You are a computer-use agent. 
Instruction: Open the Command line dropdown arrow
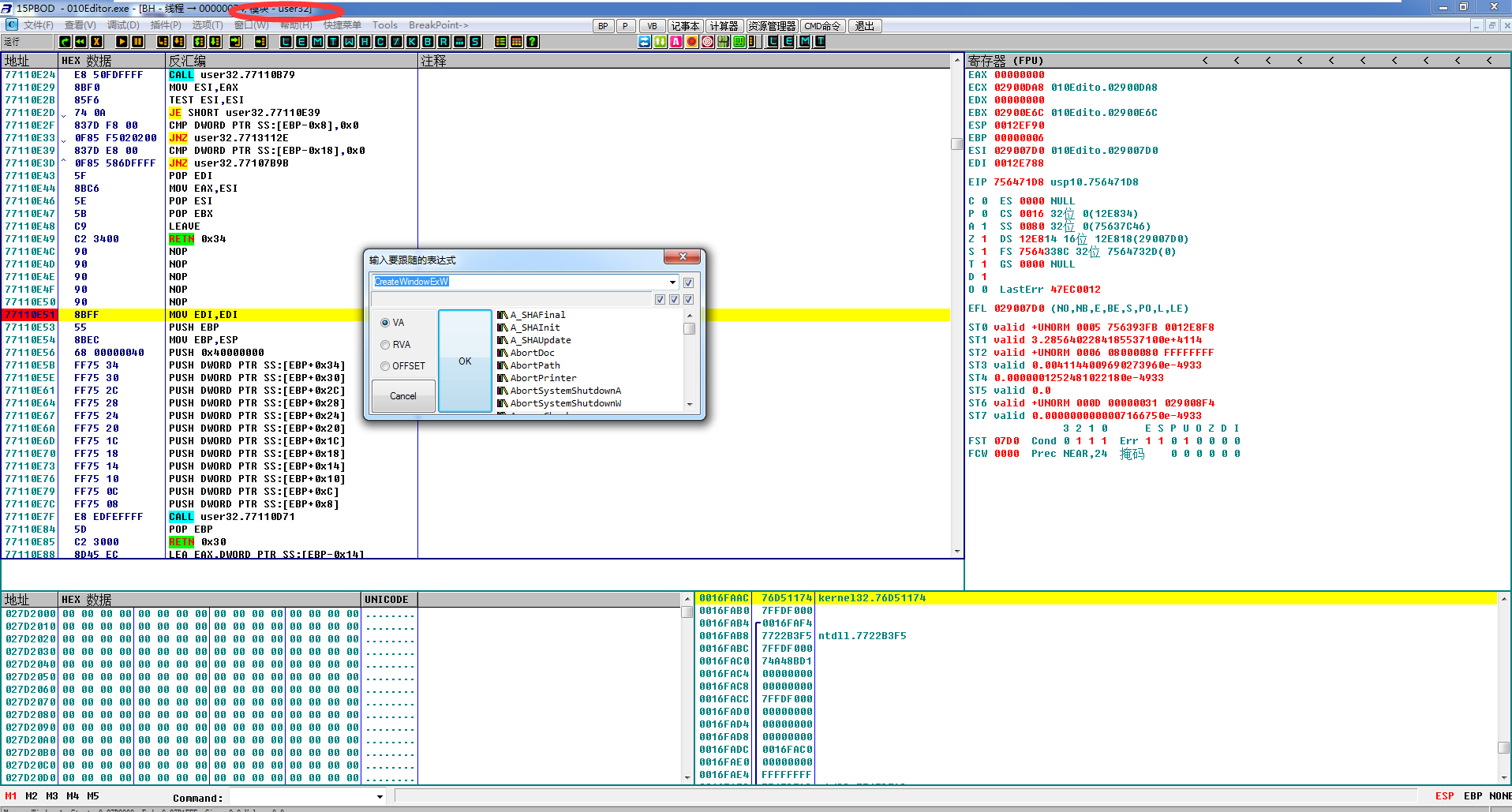[380, 797]
